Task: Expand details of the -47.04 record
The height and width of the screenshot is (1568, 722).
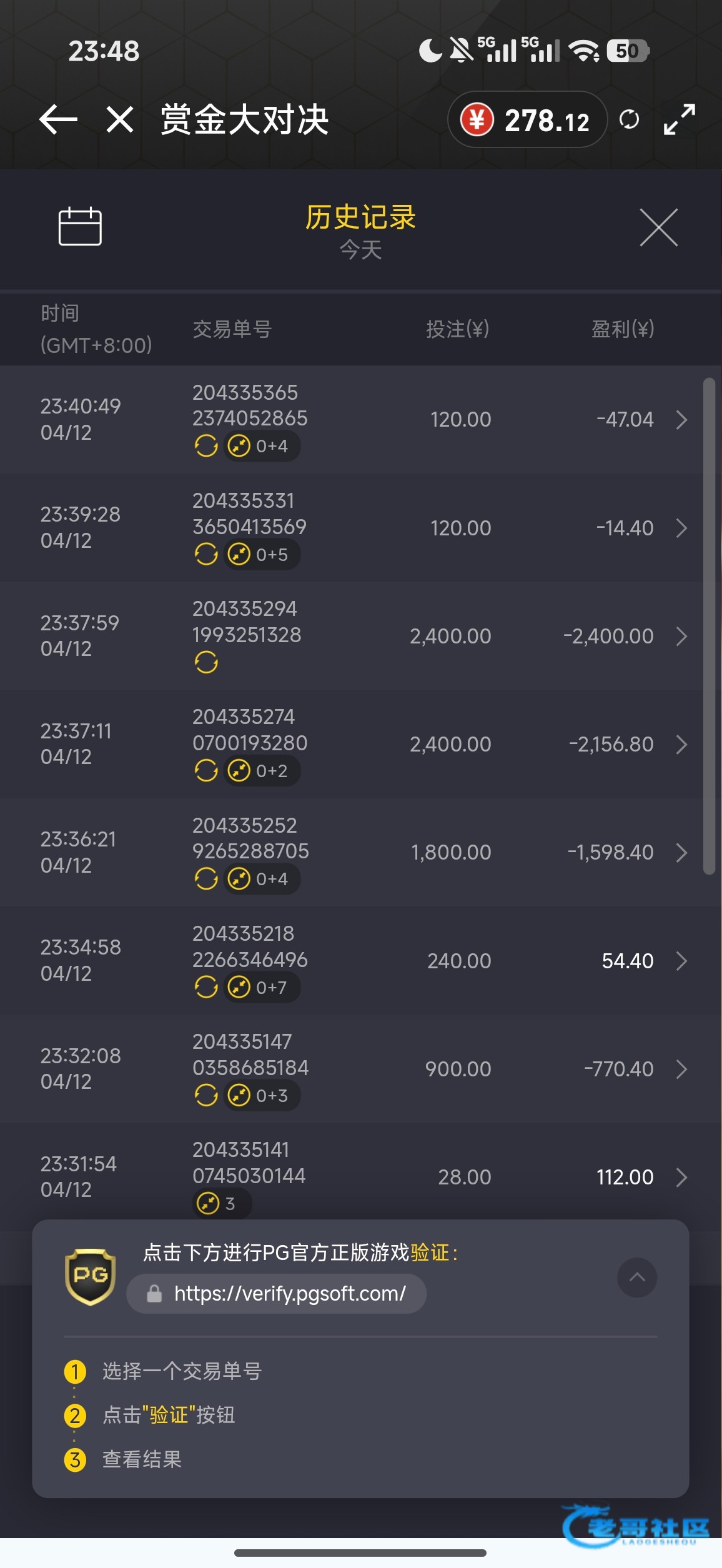Action: pos(681,420)
